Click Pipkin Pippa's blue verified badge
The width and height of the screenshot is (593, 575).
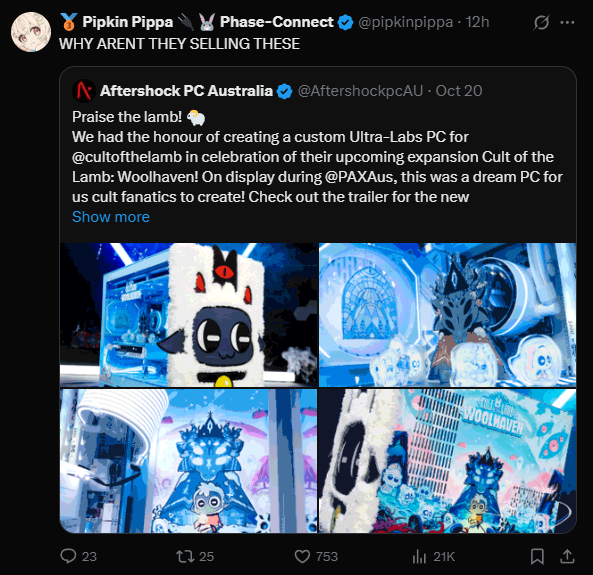coord(345,22)
